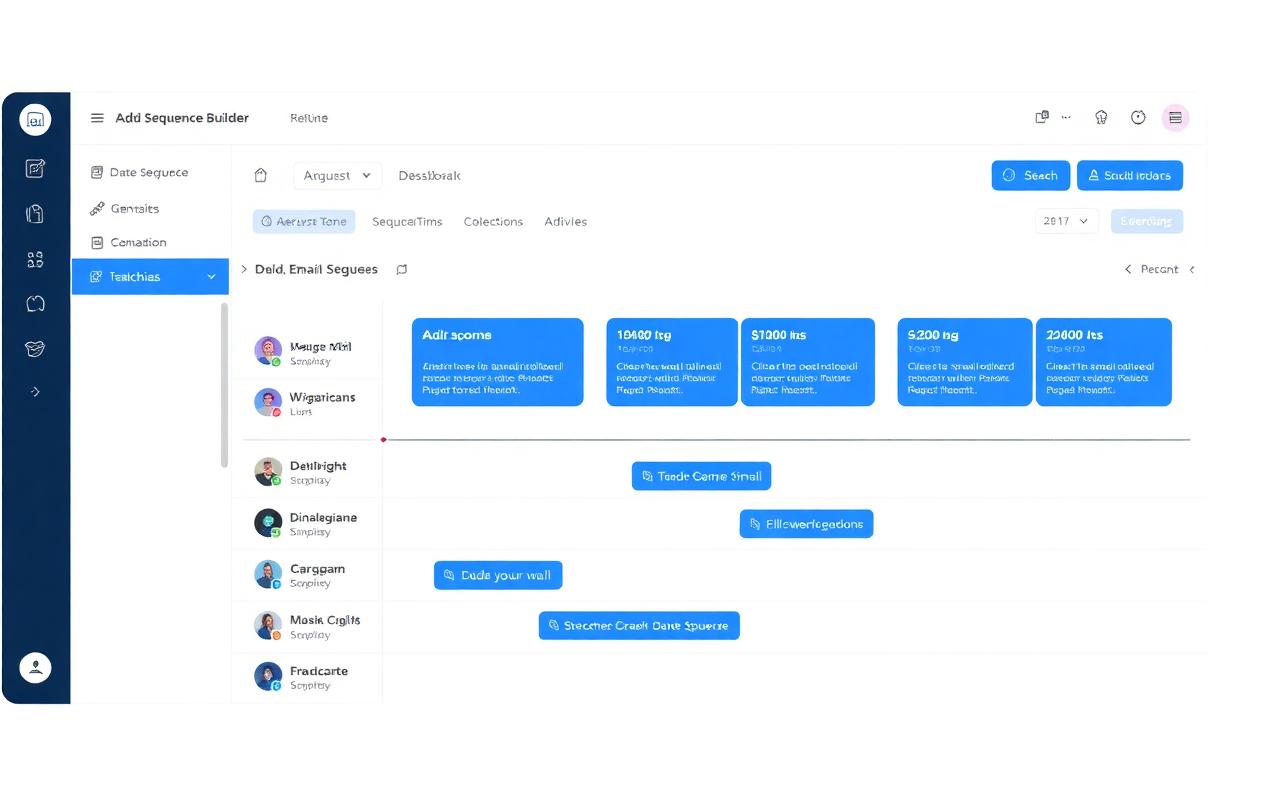Open the Reflune tab in top bar

coord(309,118)
